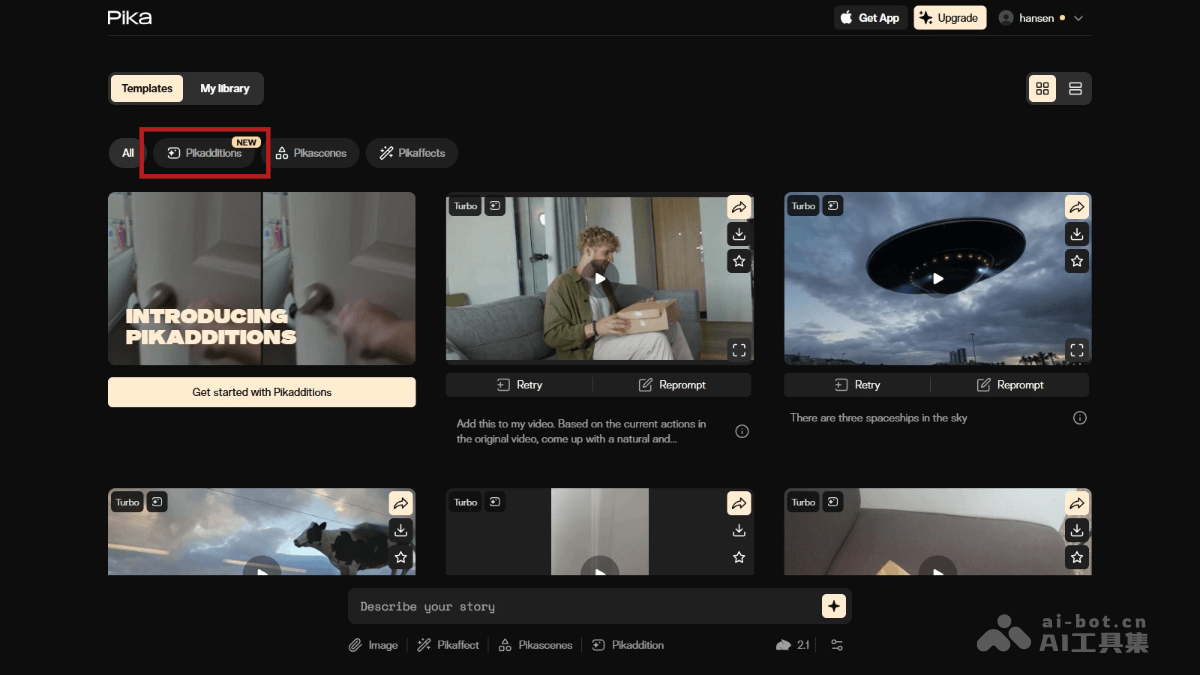Open generation settings sliders icon
This screenshot has width=1200, height=675.
(x=837, y=645)
